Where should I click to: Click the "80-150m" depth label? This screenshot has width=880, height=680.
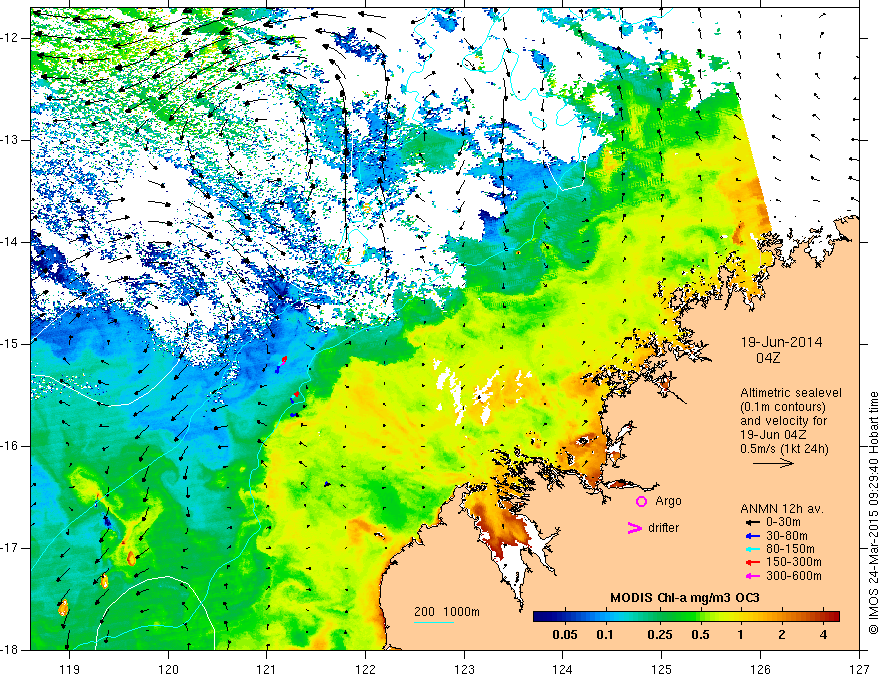click(x=790, y=549)
